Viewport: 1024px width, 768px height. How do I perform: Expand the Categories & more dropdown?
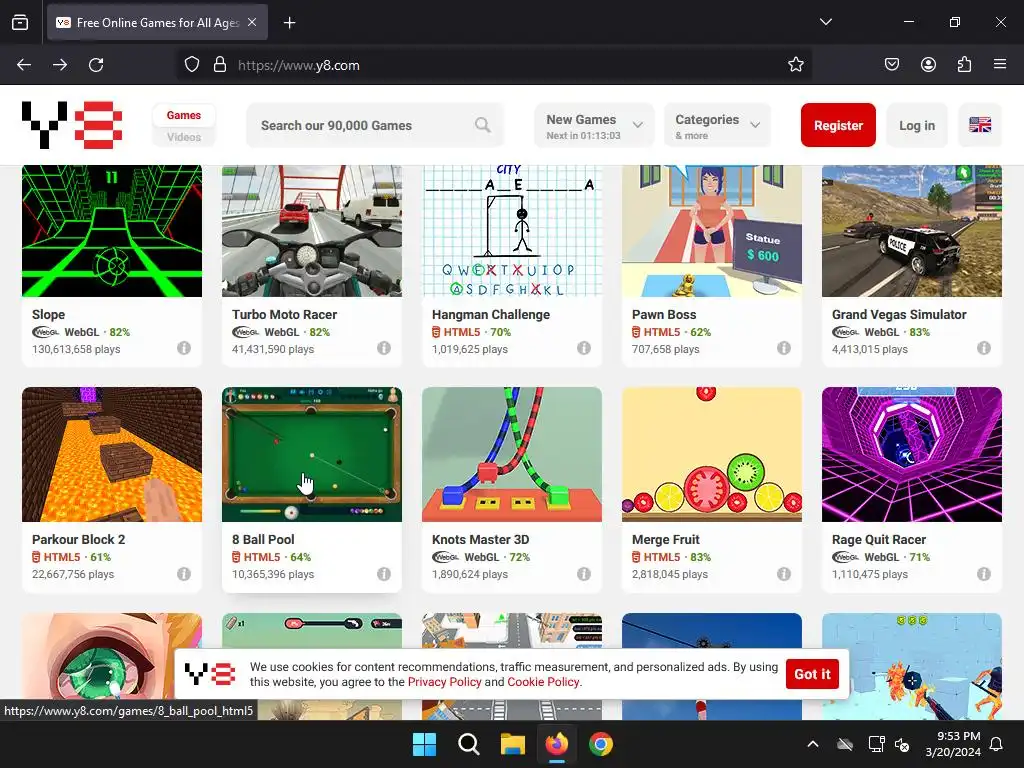[717, 125]
